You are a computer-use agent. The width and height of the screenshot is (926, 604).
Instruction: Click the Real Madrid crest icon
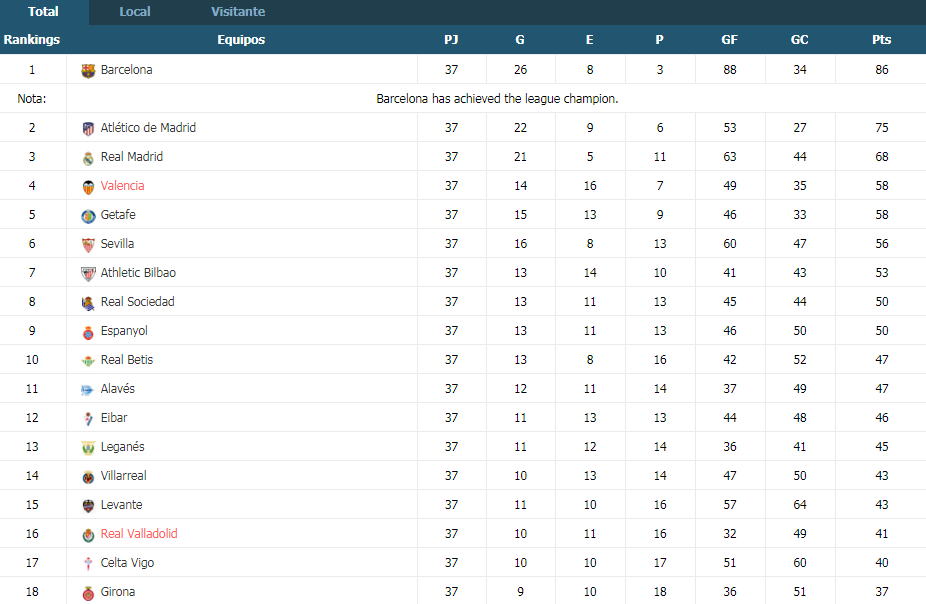point(88,158)
